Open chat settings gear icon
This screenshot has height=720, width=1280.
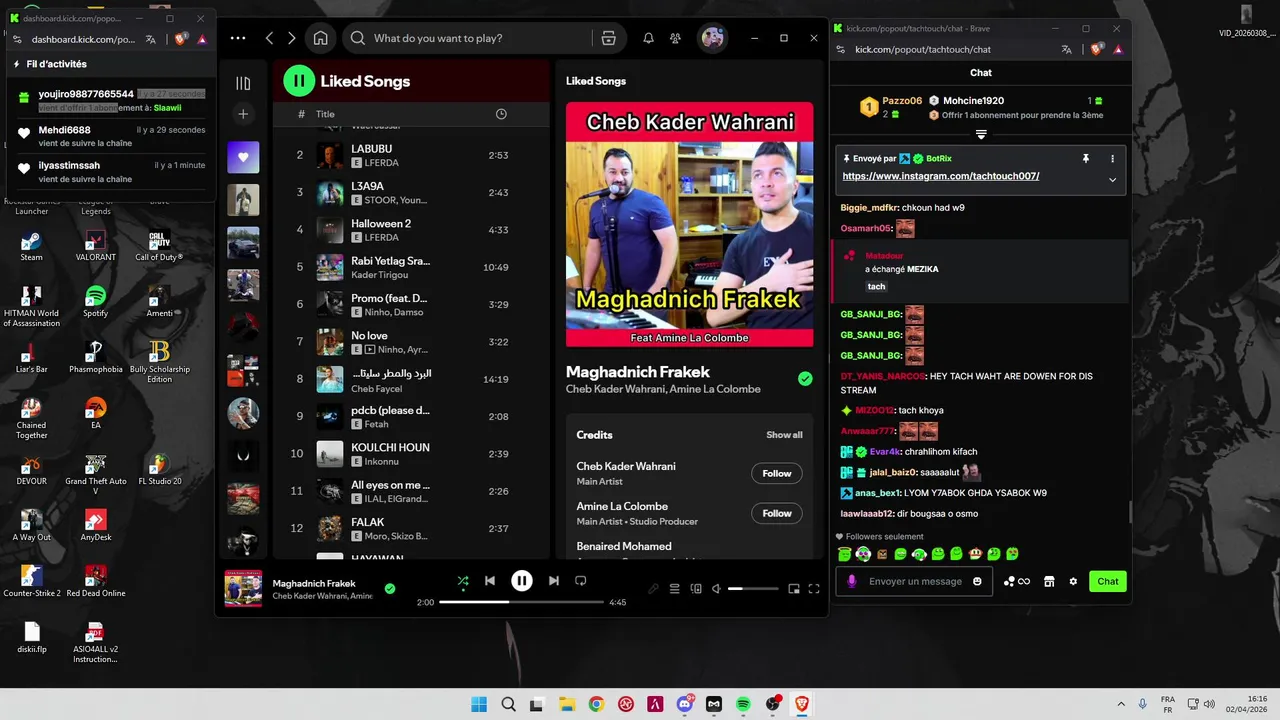coord(1073,581)
